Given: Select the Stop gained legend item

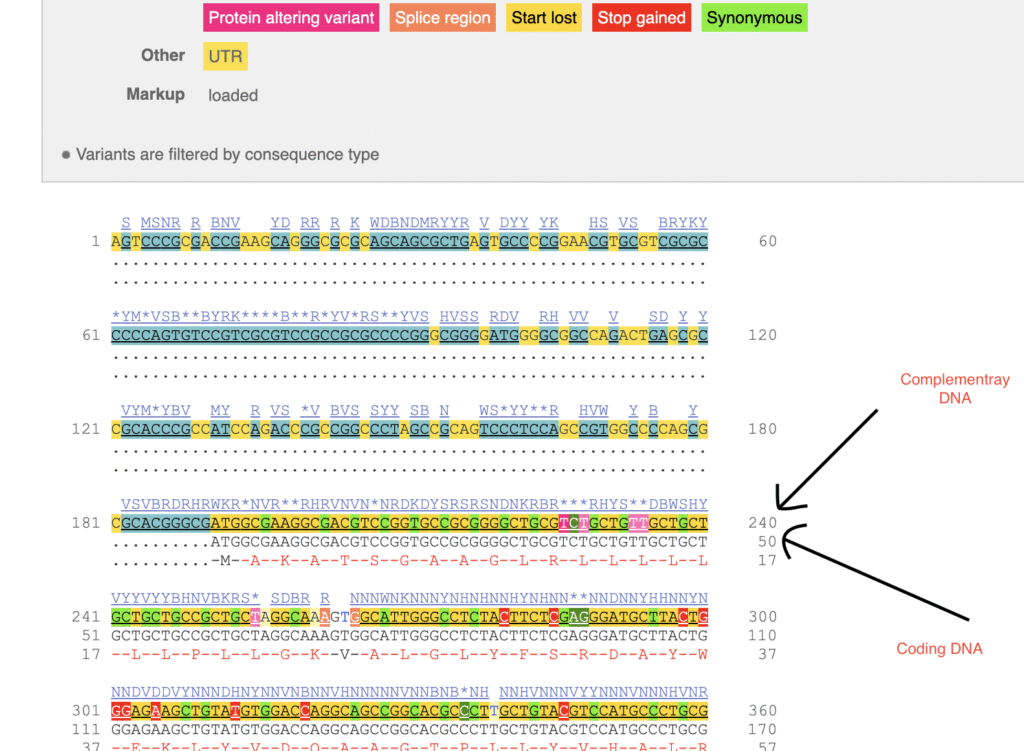Looking at the screenshot, I should pyautogui.click(x=640, y=17).
